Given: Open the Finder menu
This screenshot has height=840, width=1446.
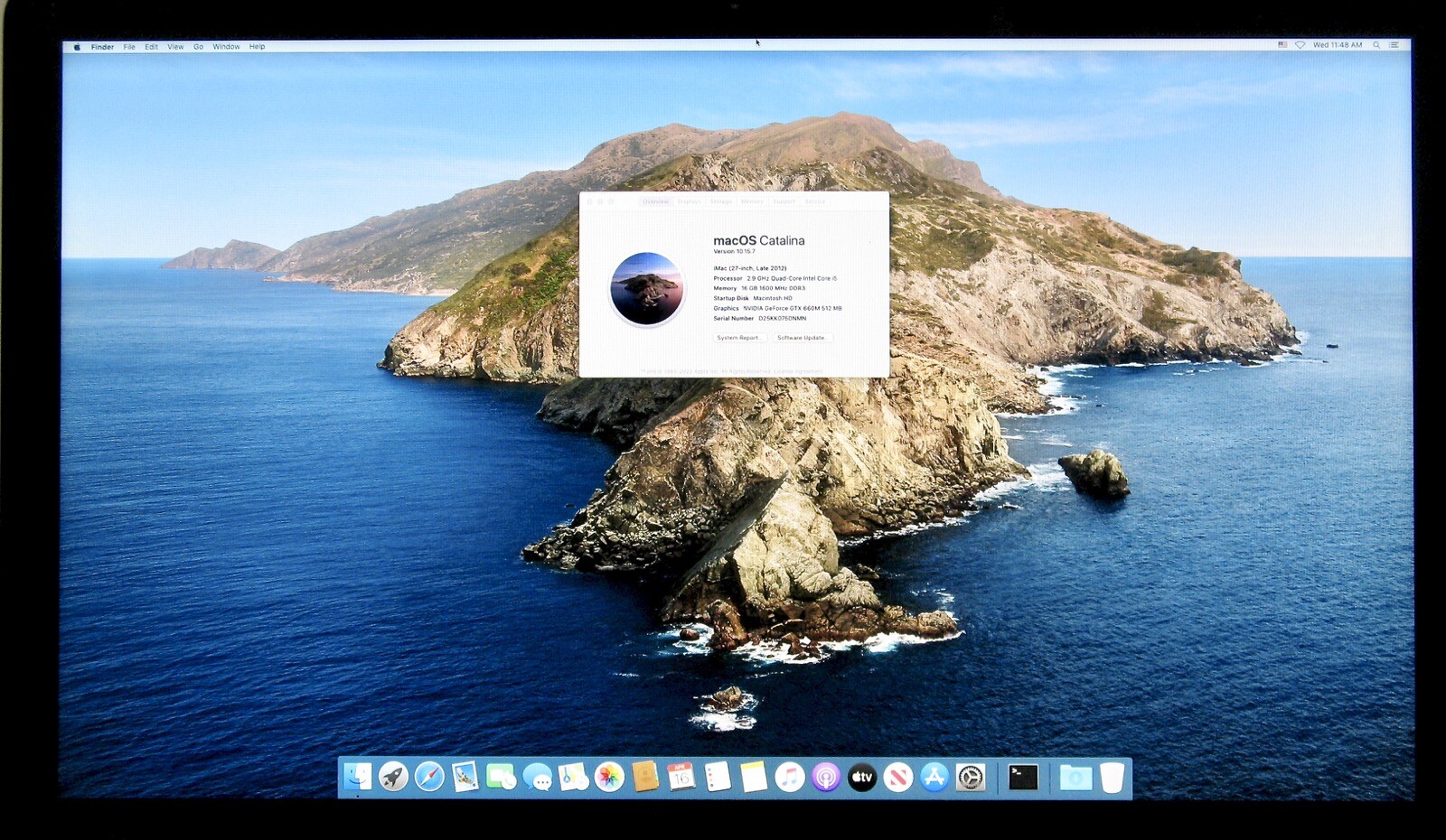Looking at the screenshot, I should coord(102,46).
